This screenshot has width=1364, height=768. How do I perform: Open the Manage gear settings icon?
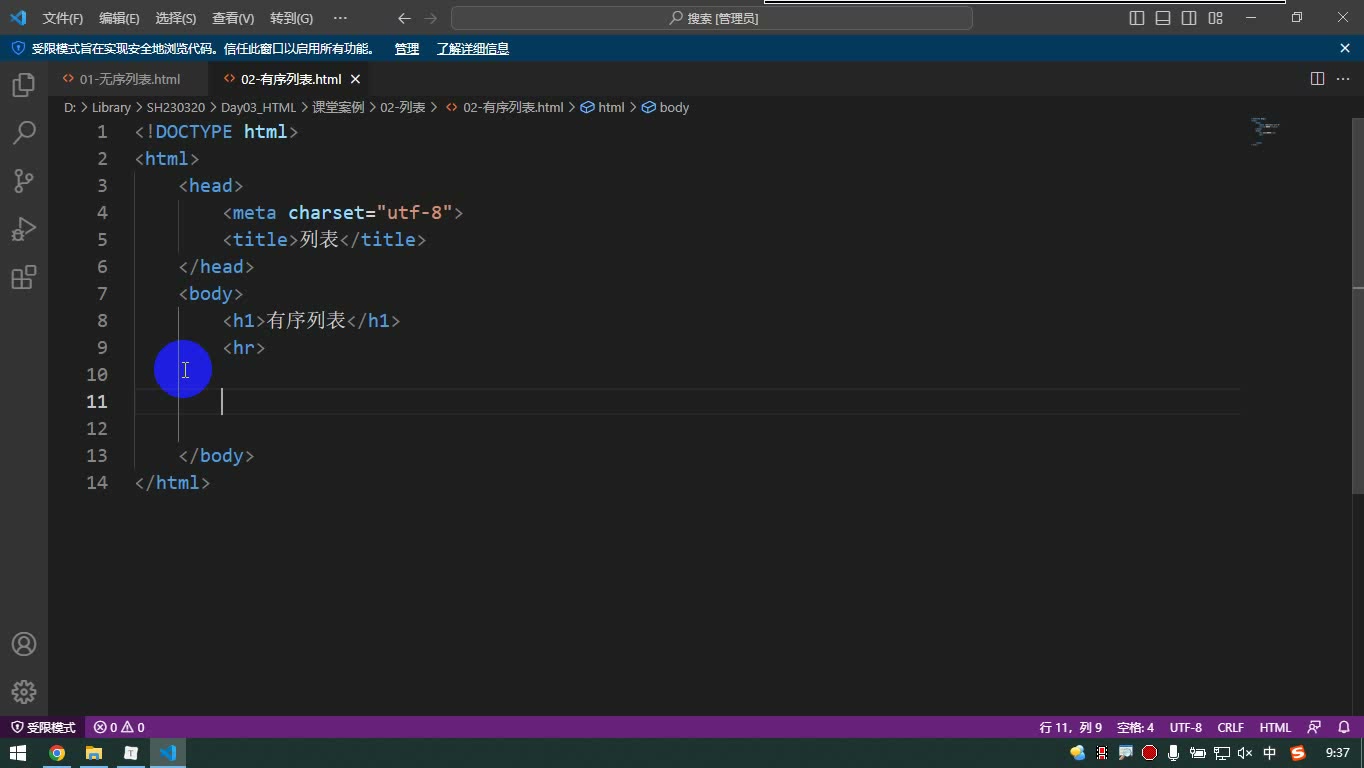coord(24,692)
